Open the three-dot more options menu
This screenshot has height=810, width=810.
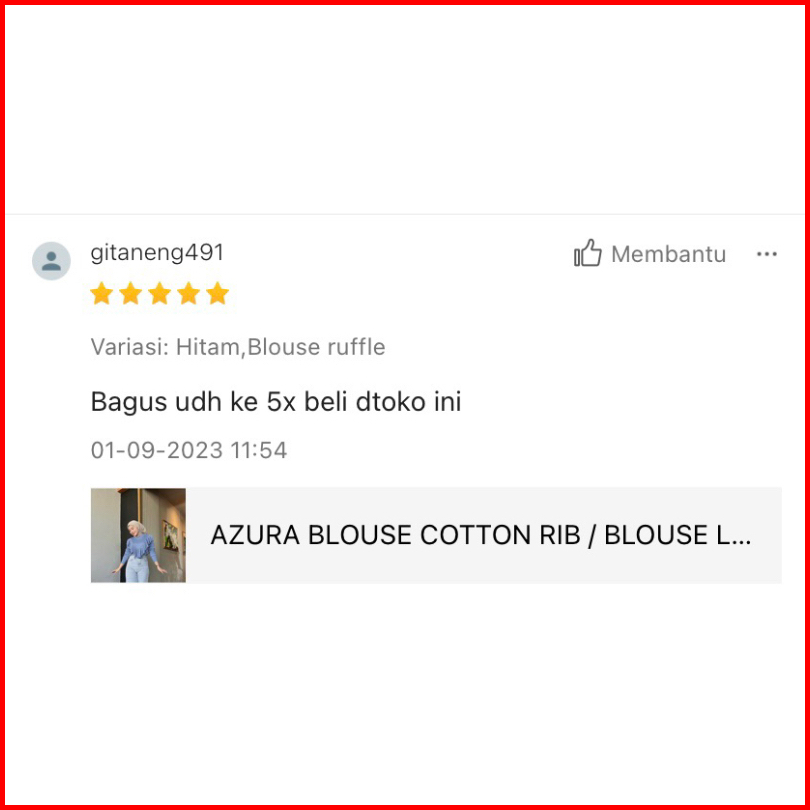[x=767, y=254]
